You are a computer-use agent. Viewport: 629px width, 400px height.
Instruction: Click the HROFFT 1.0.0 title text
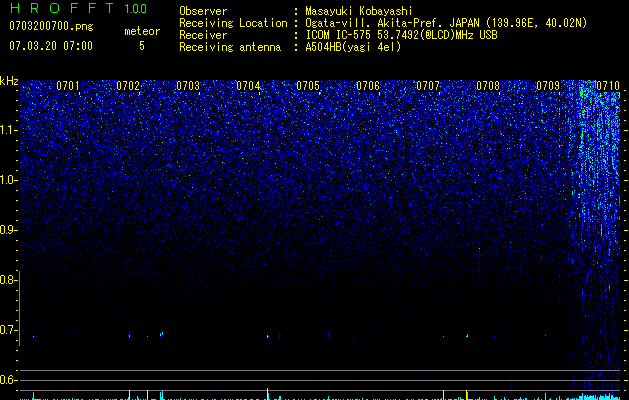pyautogui.click(x=78, y=8)
